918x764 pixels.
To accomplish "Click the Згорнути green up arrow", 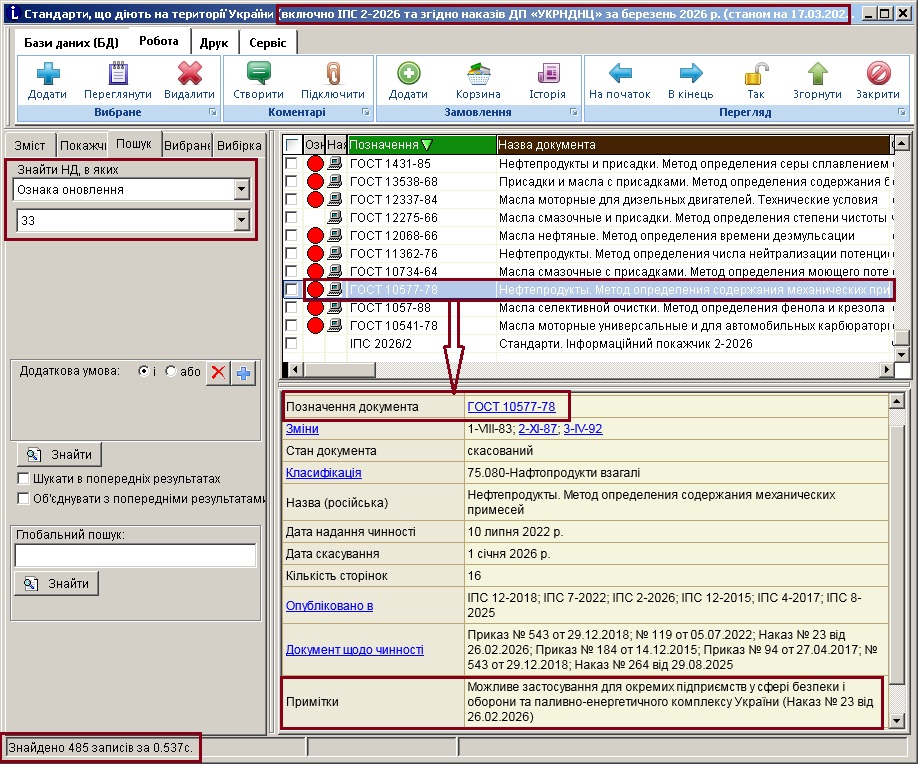I will 818,74.
